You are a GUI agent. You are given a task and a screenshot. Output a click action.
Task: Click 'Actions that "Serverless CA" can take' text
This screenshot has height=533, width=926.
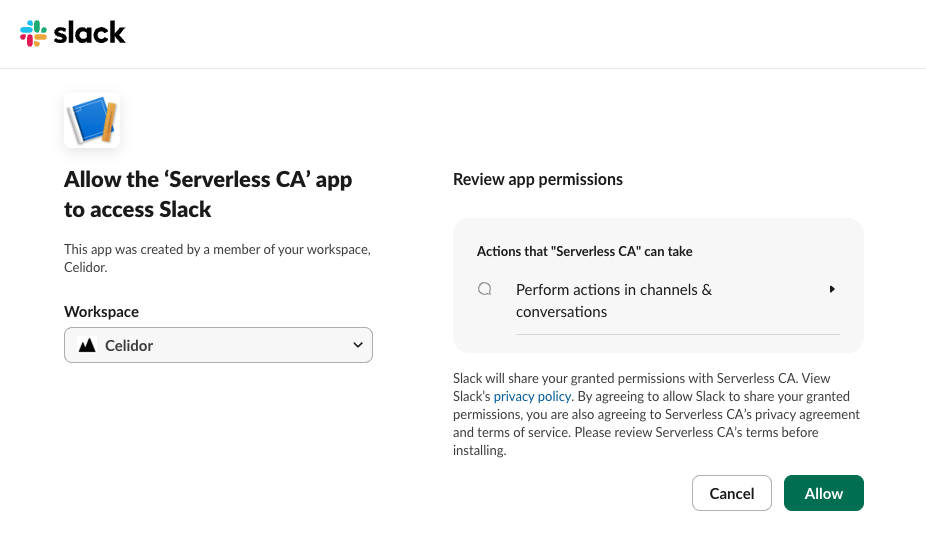(x=585, y=251)
